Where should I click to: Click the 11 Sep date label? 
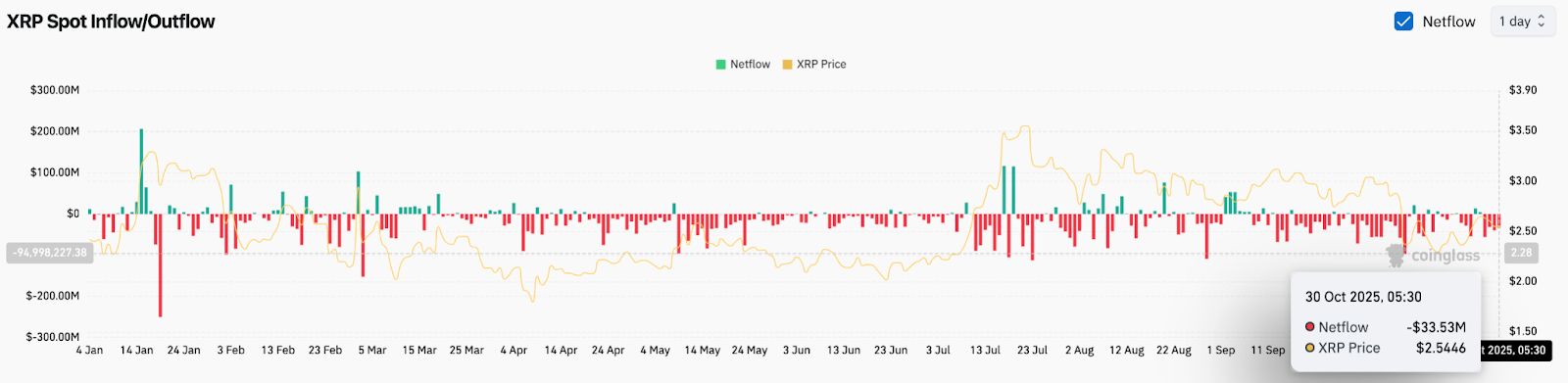1268,350
